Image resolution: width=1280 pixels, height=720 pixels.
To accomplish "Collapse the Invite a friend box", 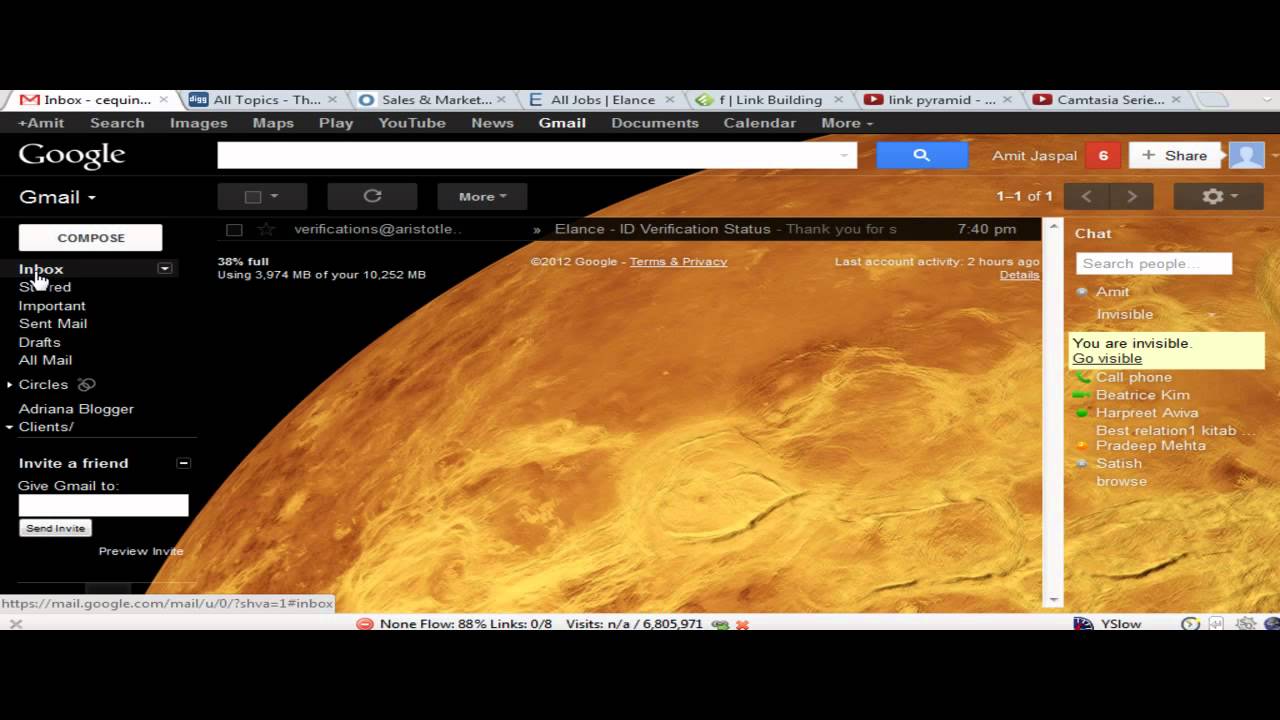I will point(184,463).
